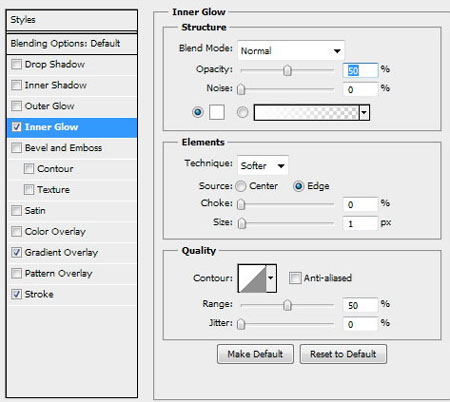The width and height of the screenshot is (450, 402).
Task: Select the Gradient Overlay style row
Action: 72,253
